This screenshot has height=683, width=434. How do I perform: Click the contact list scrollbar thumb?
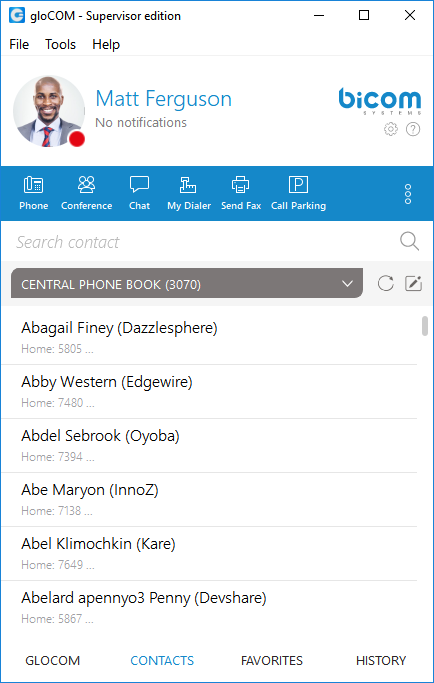[425, 326]
